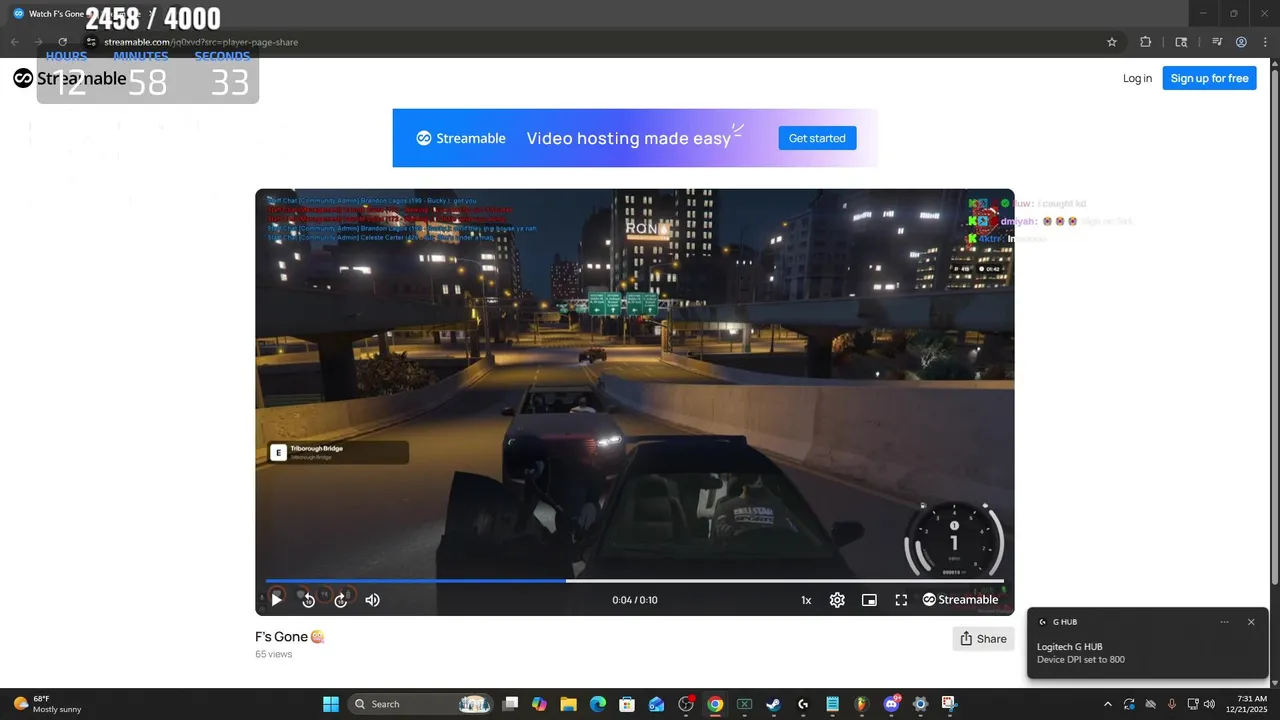Open the gear Settings app on the taskbar

(x=920, y=704)
